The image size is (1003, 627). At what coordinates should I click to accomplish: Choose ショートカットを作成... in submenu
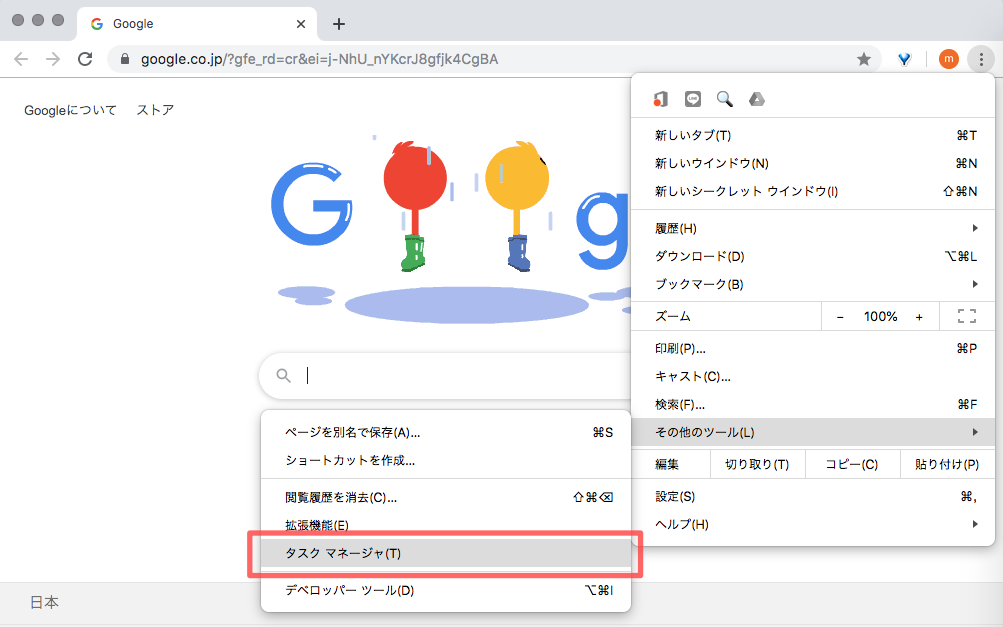coord(446,461)
